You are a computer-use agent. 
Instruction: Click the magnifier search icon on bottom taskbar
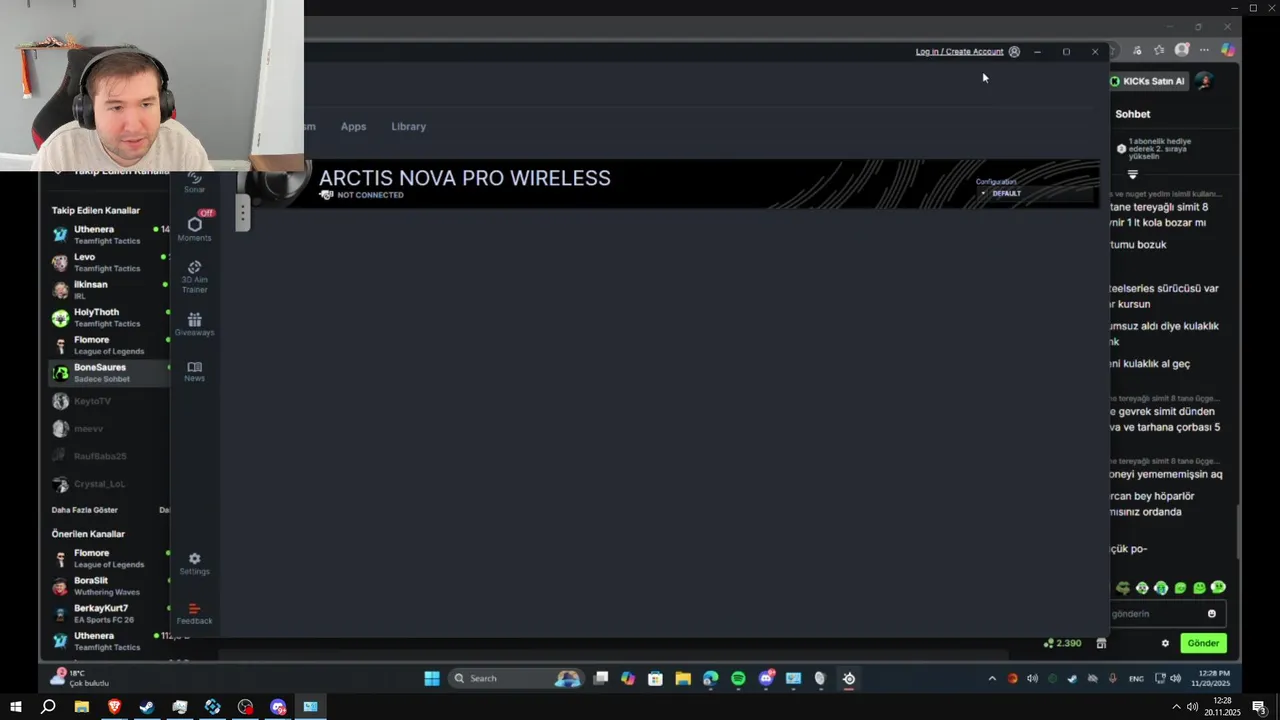[48, 707]
